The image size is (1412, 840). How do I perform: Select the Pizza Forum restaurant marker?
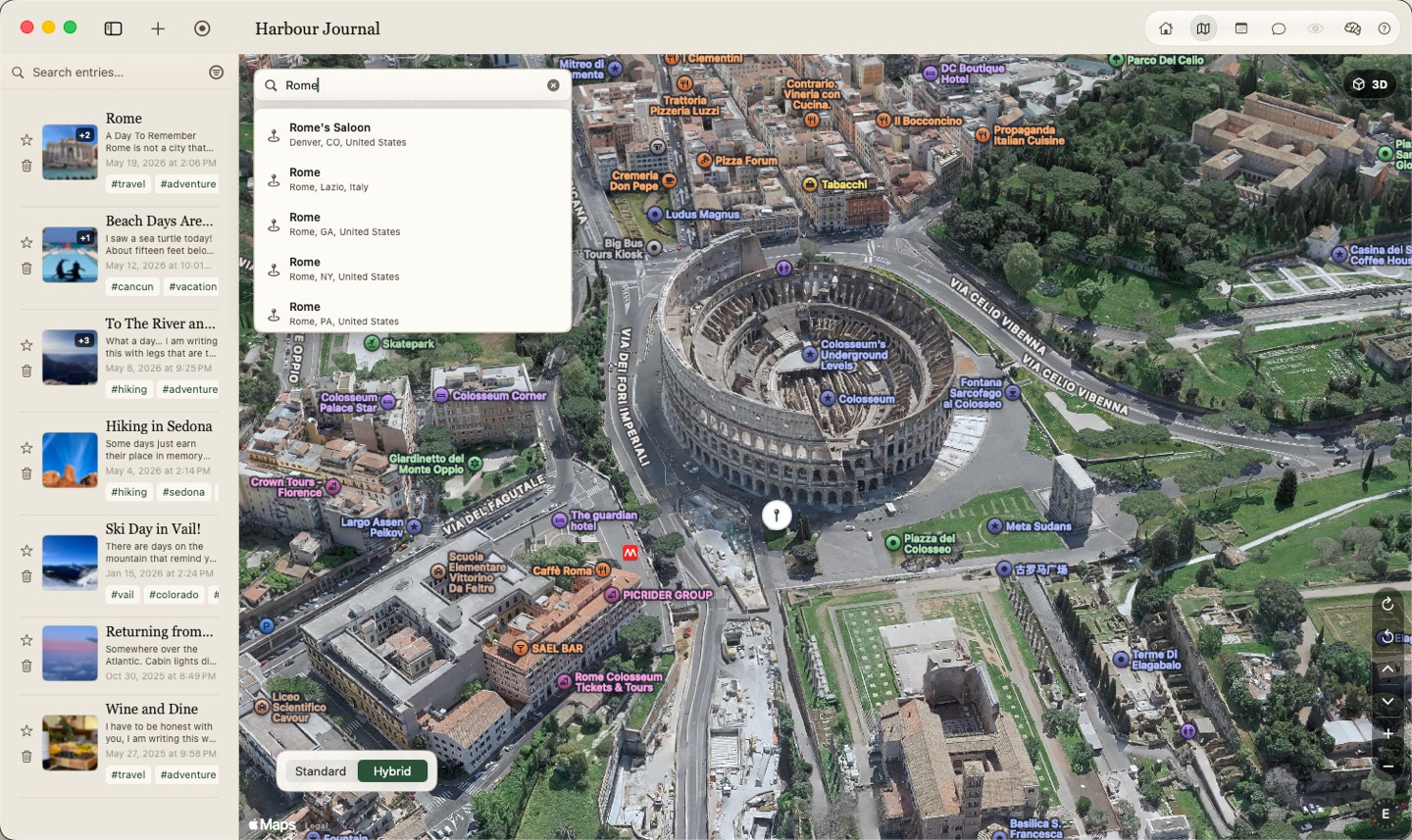click(x=704, y=160)
